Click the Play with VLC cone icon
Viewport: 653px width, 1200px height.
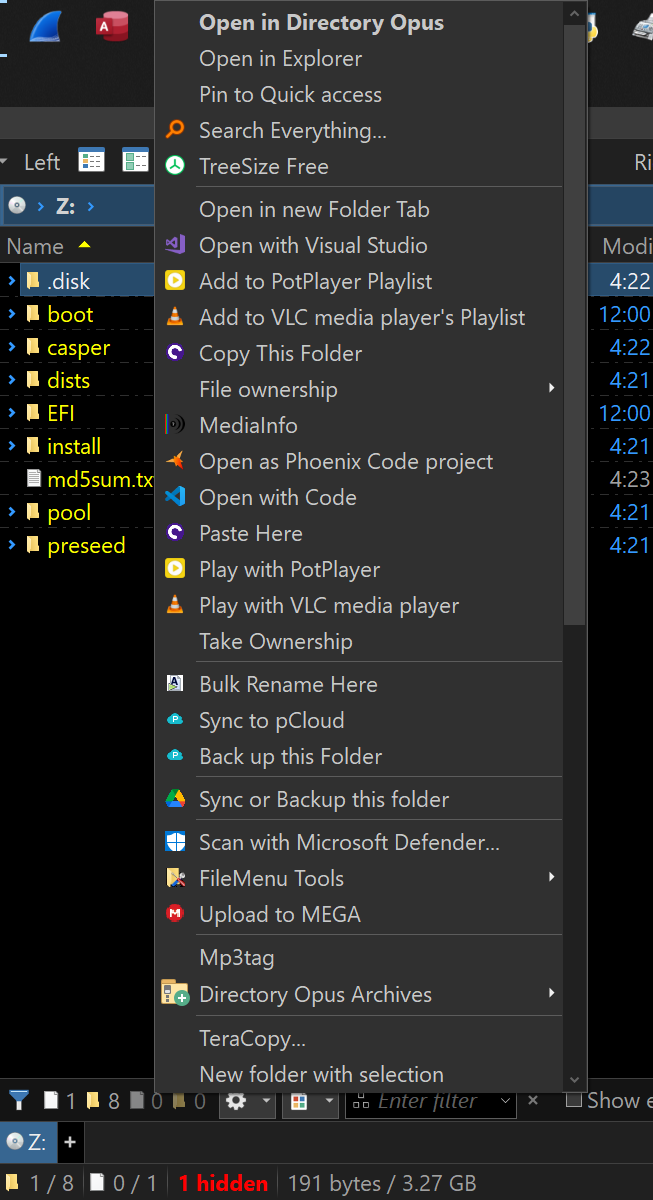pyautogui.click(x=175, y=605)
